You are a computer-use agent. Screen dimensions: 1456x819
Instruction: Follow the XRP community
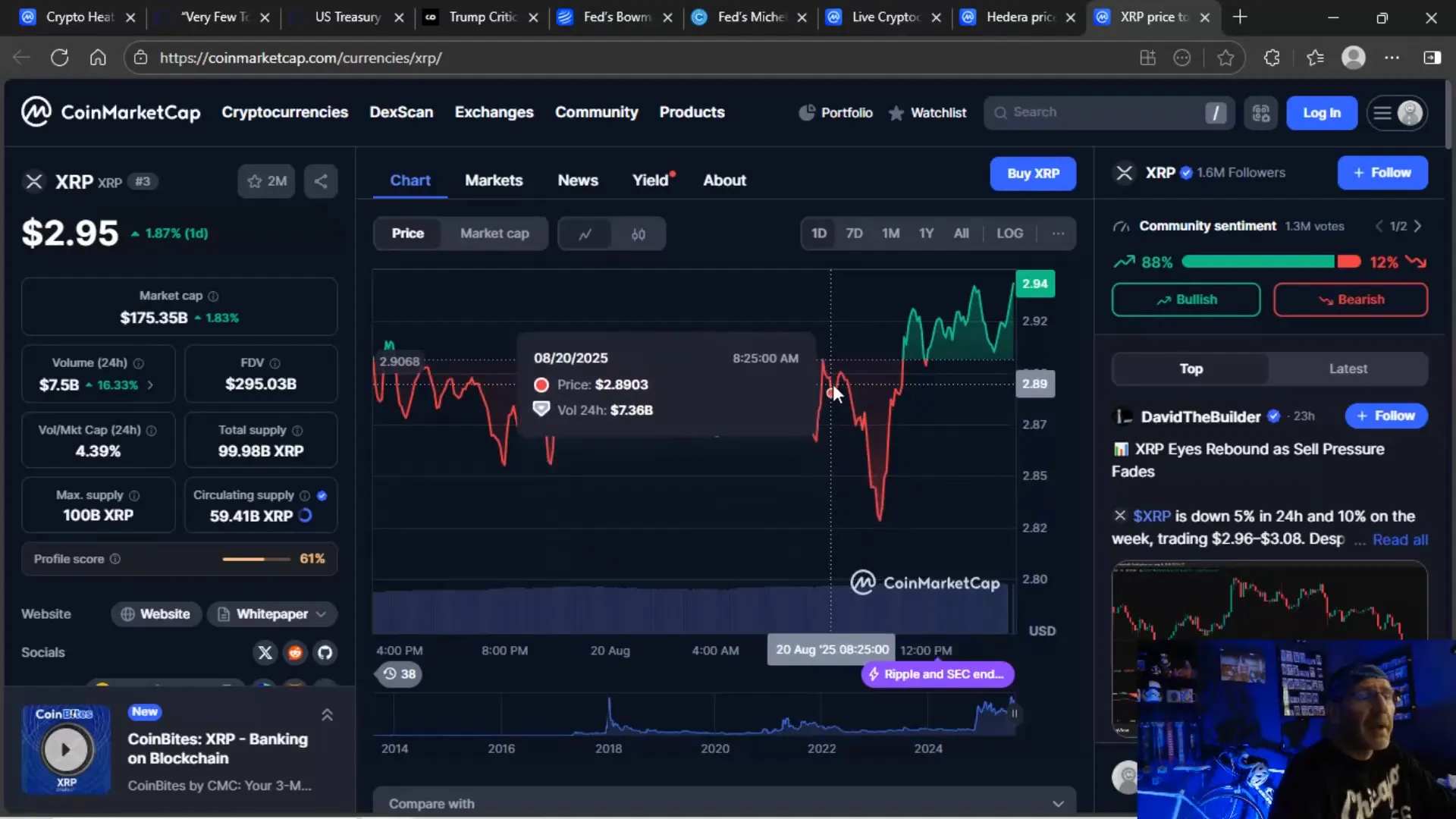1382,173
